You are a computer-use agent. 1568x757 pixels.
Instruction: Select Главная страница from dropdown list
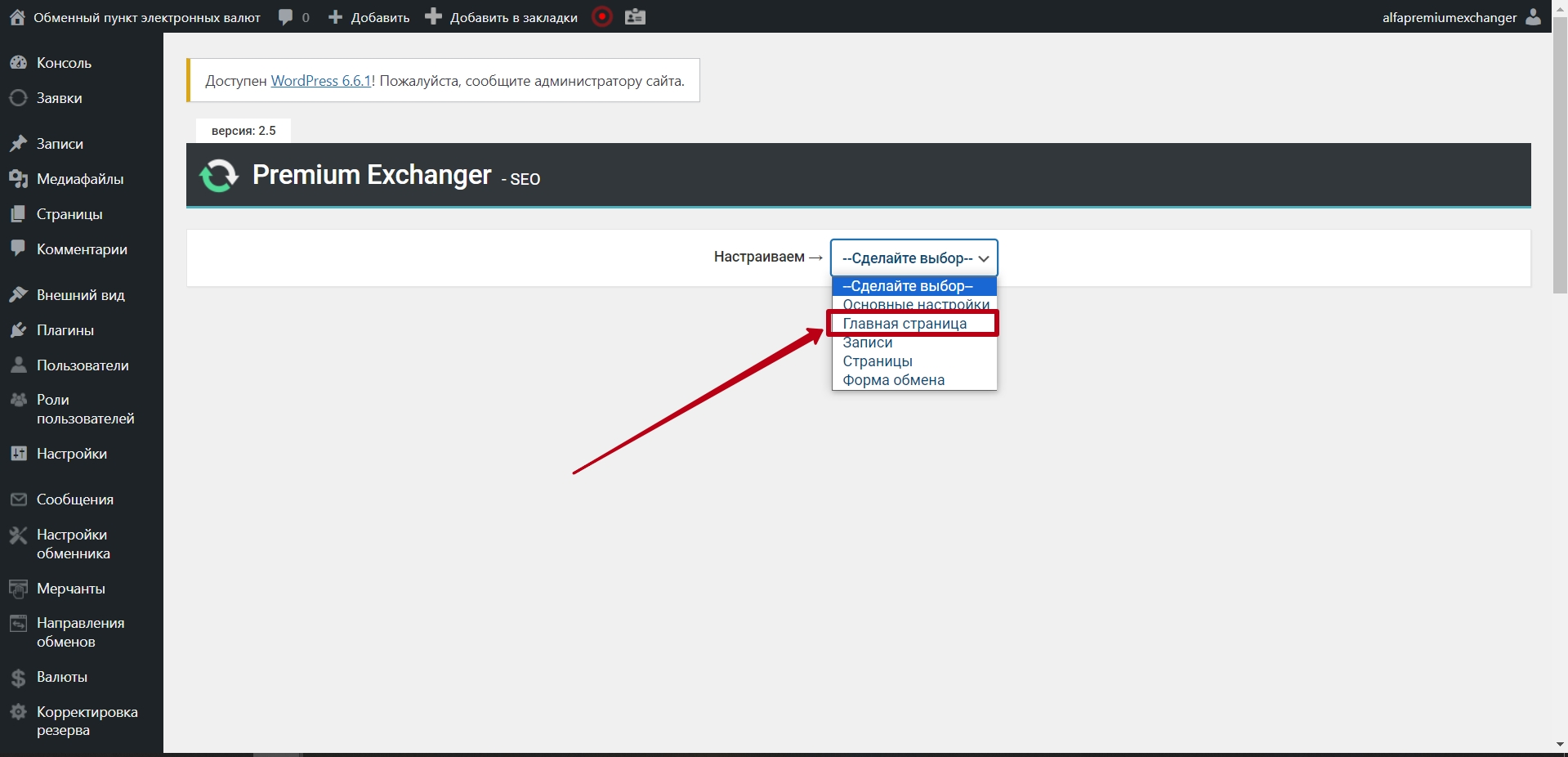click(x=905, y=324)
